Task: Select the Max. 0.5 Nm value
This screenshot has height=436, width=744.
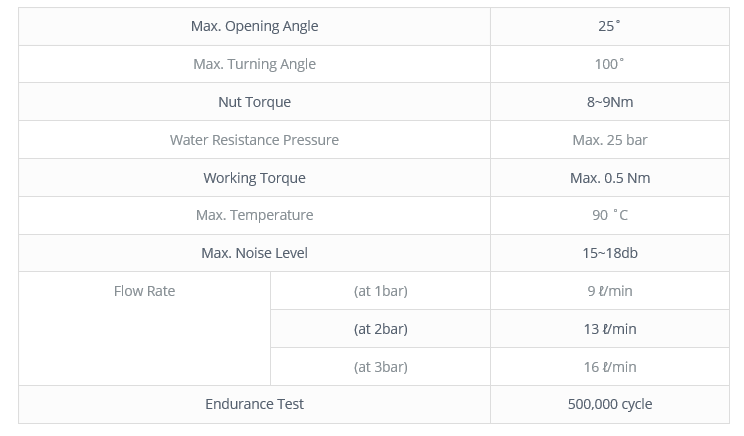Action: coord(610,178)
